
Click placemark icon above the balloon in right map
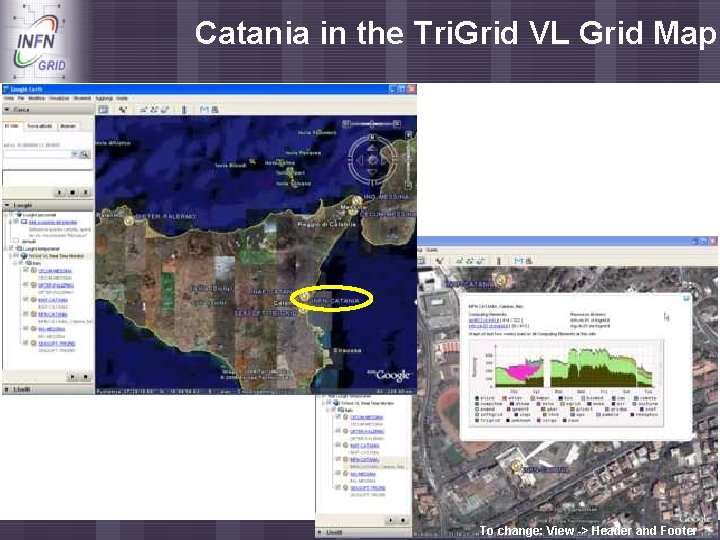[x=500, y=279]
